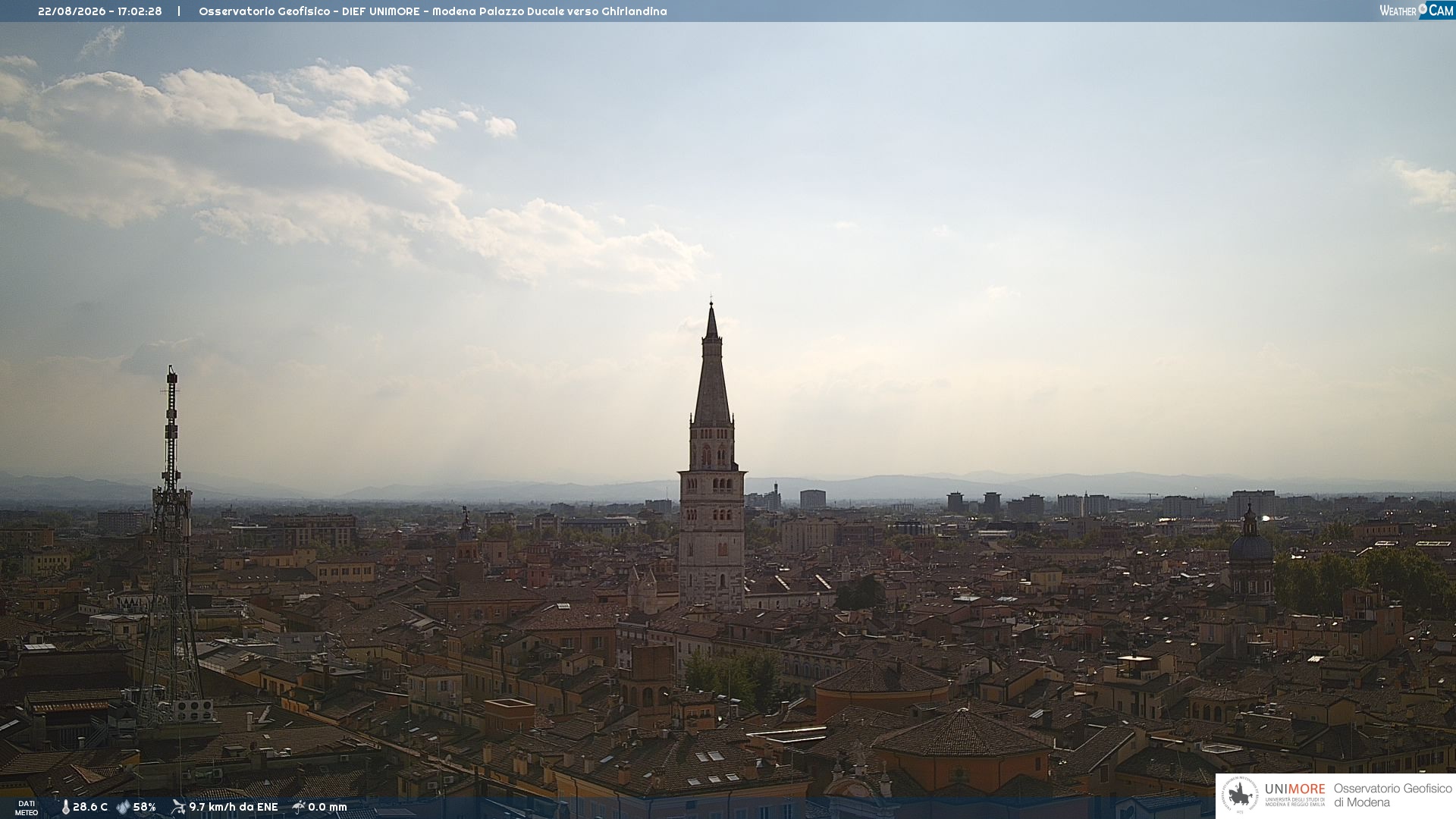Screen dimensions: 1456x819
Task: Click the 17:02:28 time stamp
Action: point(140,11)
